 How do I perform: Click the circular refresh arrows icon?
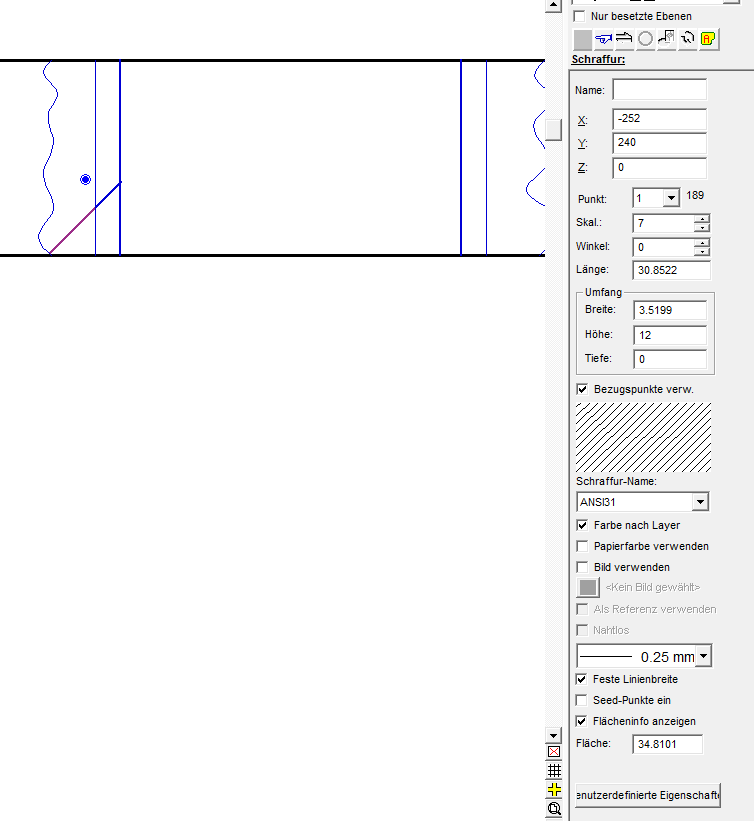(x=687, y=39)
